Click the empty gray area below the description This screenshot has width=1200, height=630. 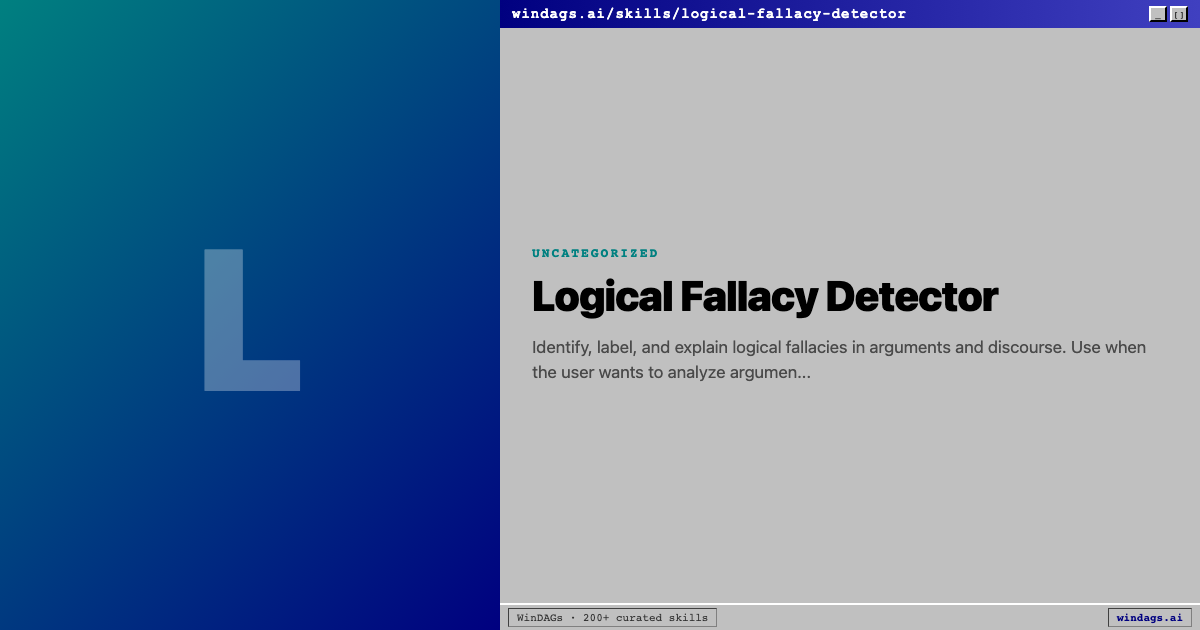tap(850, 490)
